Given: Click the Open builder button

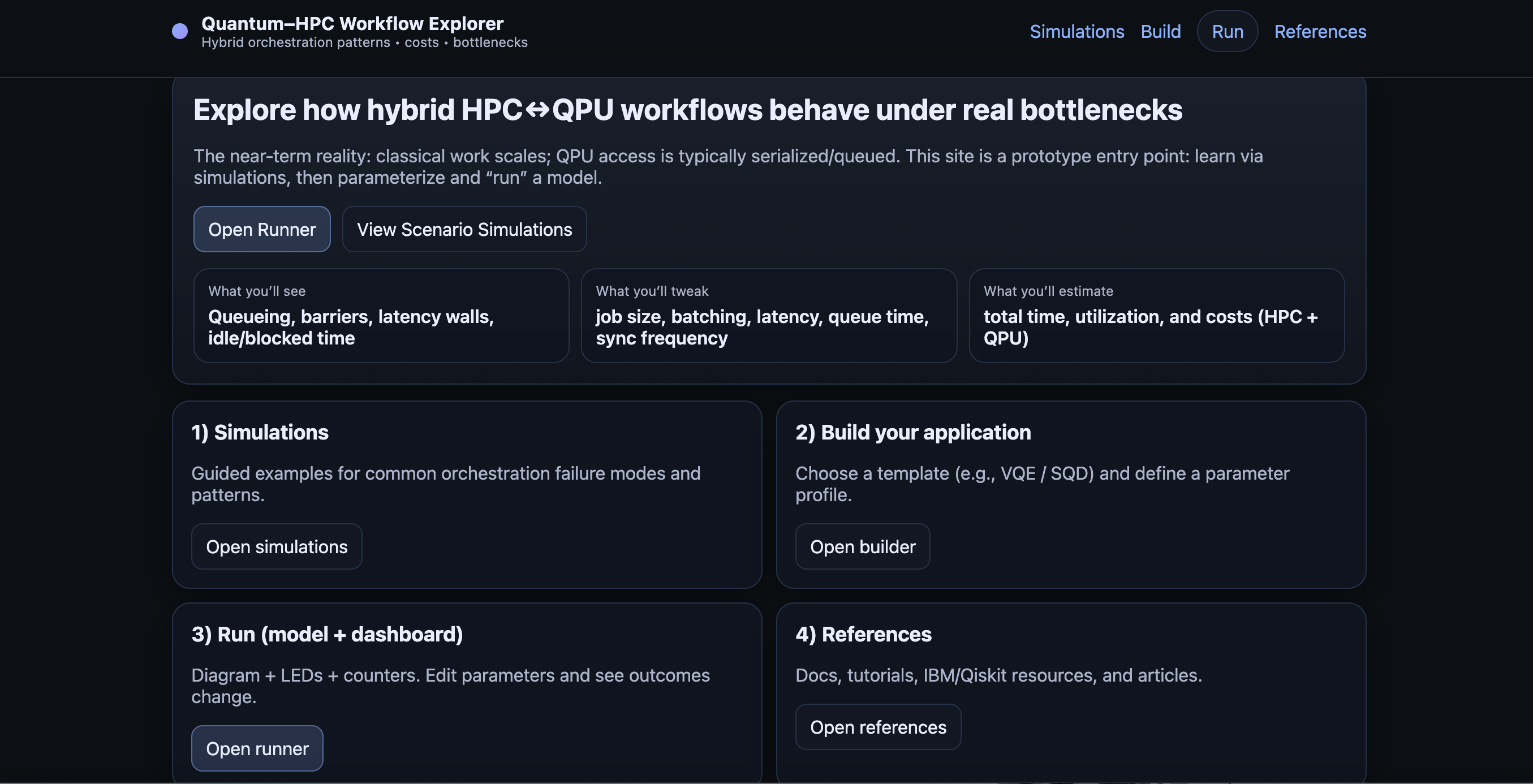Looking at the screenshot, I should click(862, 546).
